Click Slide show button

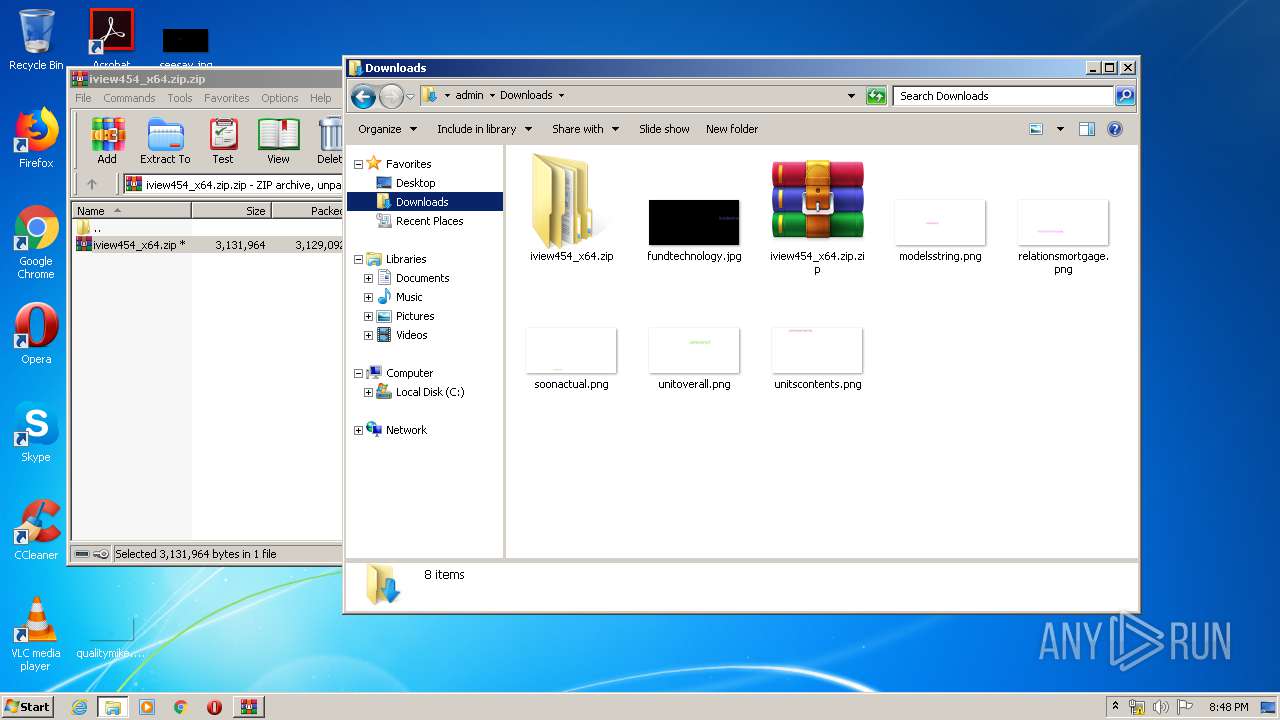pyautogui.click(x=664, y=129)
